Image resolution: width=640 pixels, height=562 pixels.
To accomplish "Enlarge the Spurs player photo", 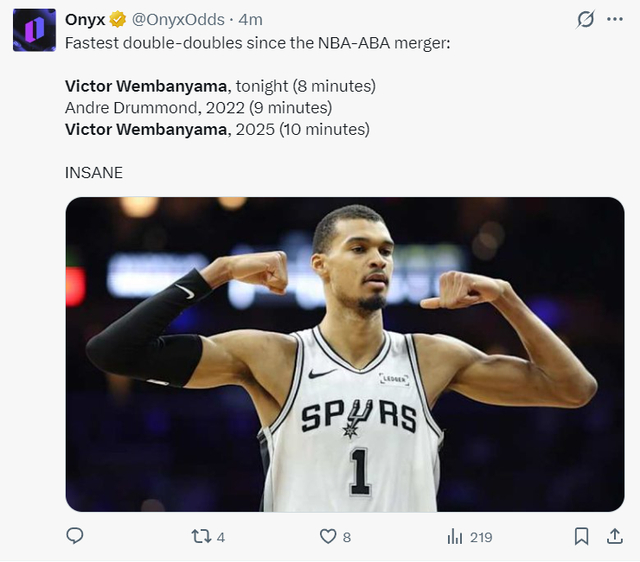I will click(345, 354).
